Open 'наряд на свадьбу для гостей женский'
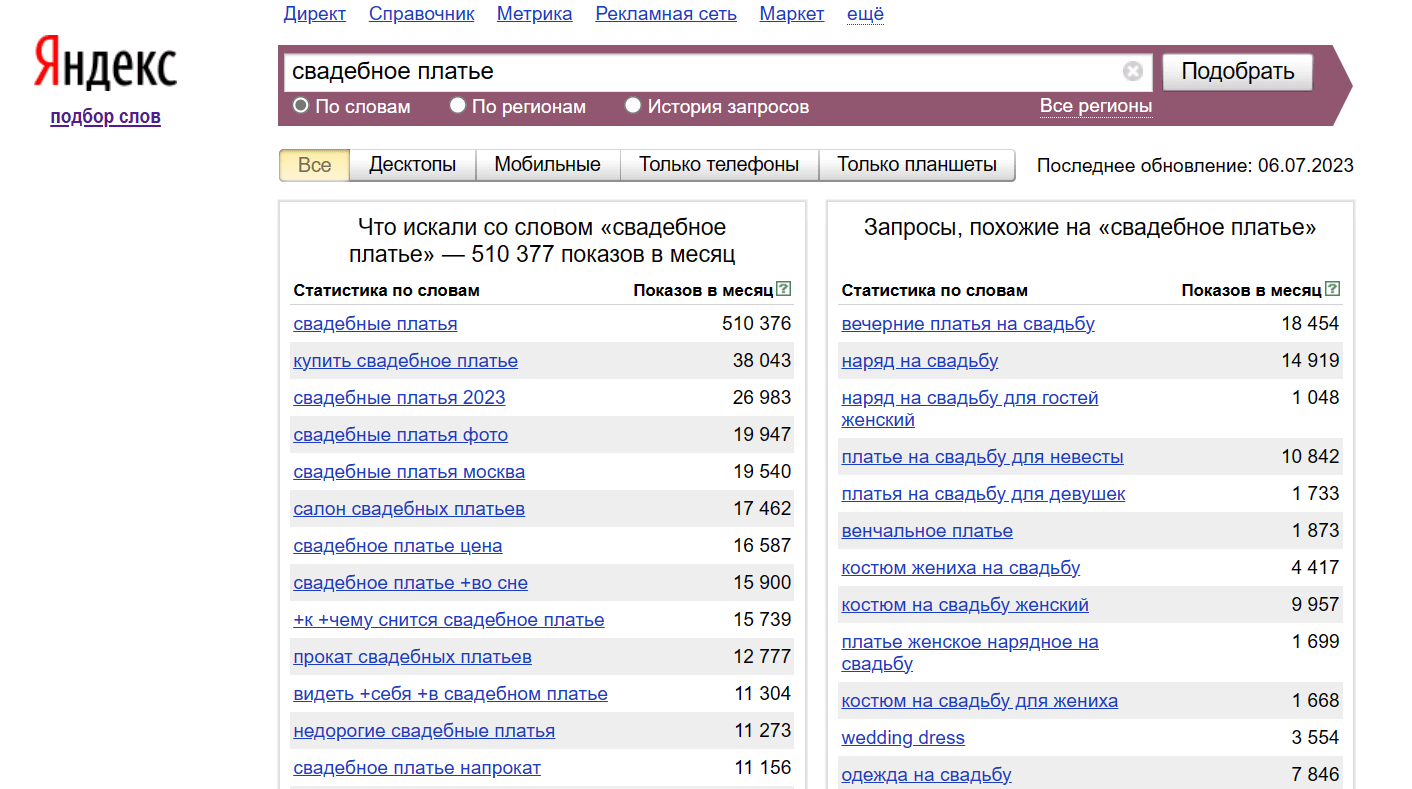This screenshot has height=789, width=1412. pyautogui.click(x=970, y=409)
